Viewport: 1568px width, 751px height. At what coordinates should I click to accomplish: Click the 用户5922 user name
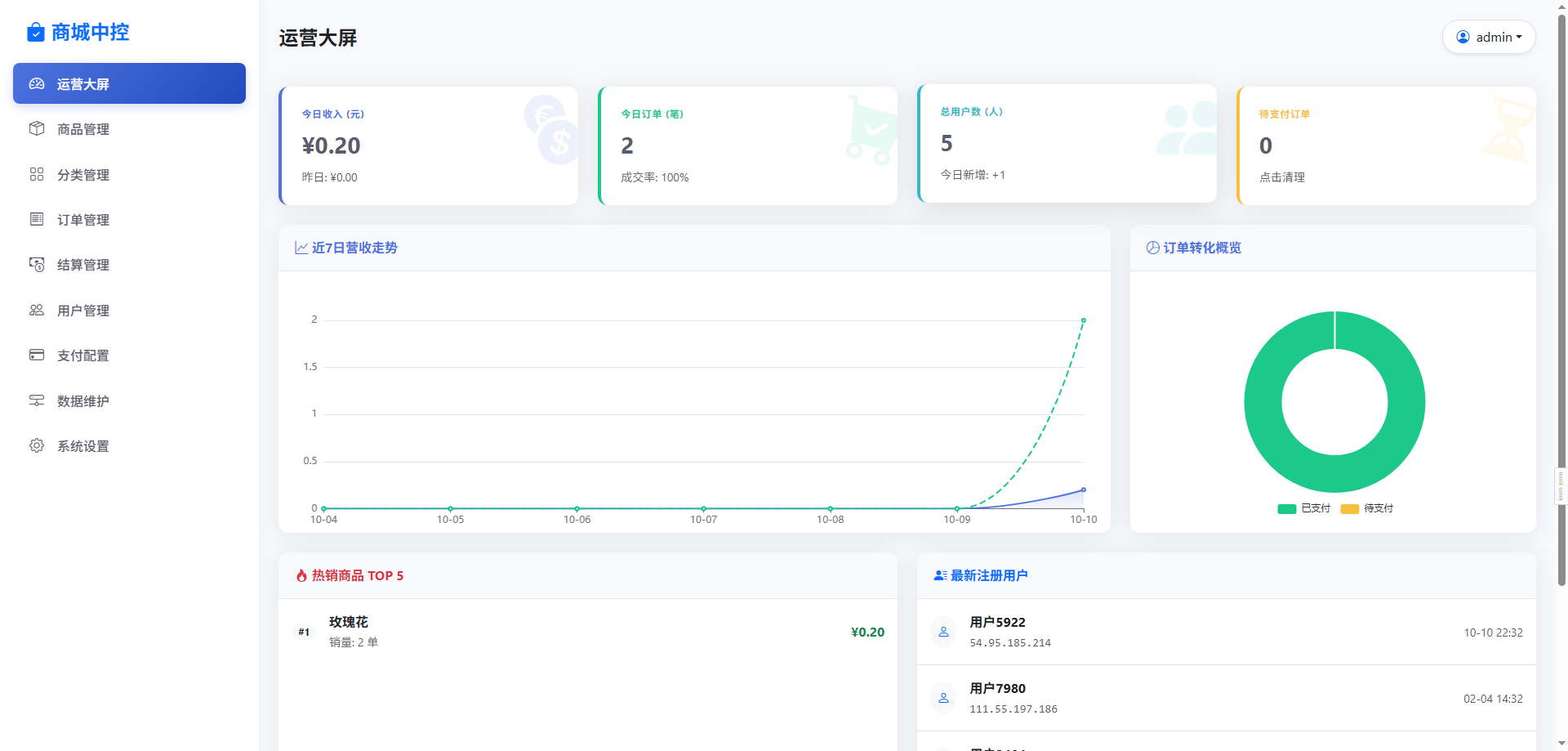click(x=997, y=622)
